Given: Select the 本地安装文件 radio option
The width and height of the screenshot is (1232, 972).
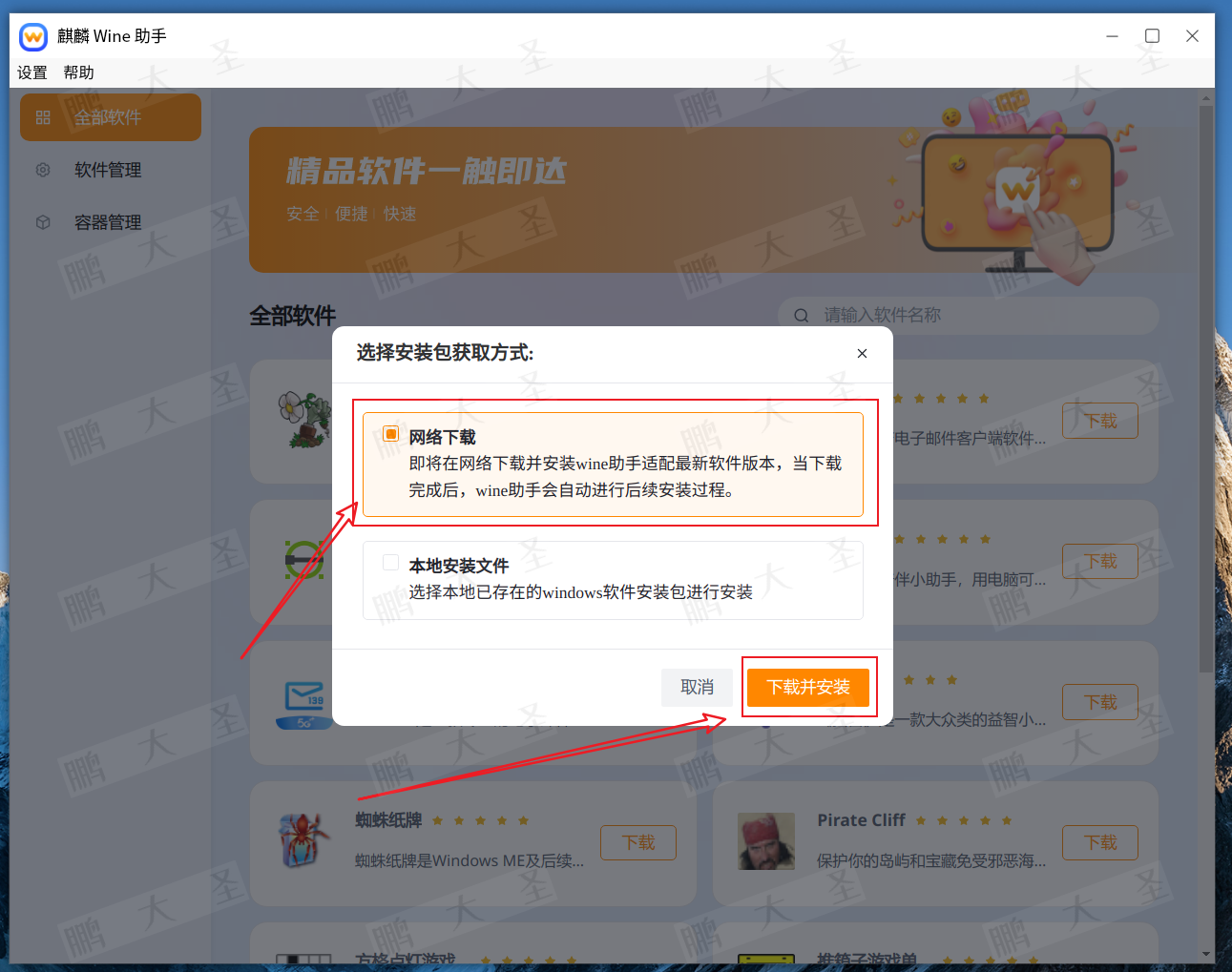Looking at the screenshot, I should pos(390,563).
